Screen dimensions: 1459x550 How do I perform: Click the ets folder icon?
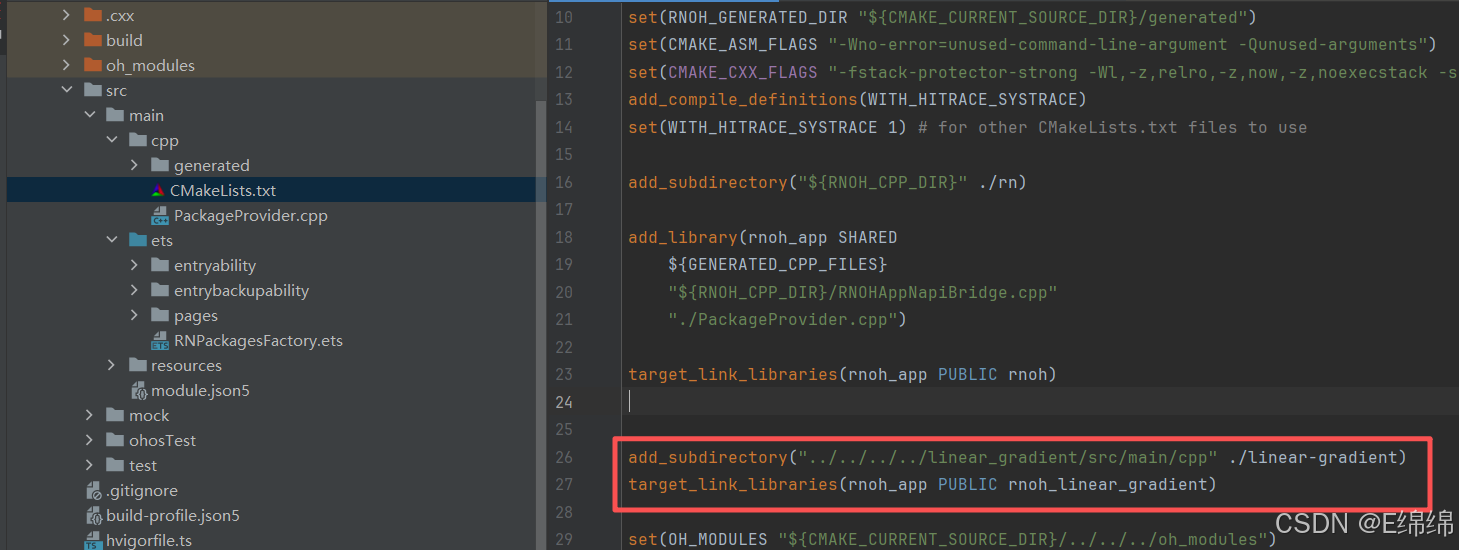tap(137, 240)
